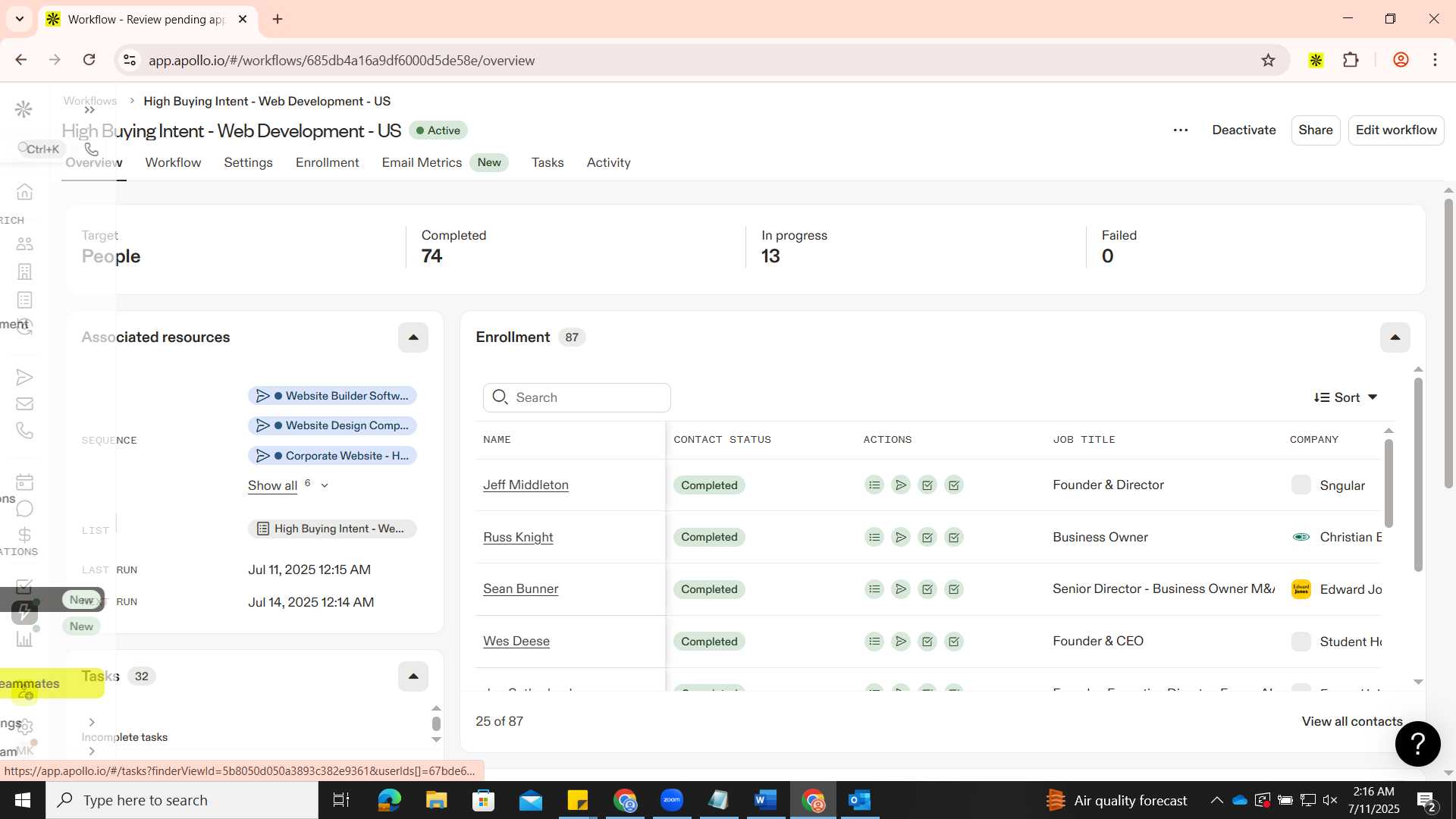Click the send sequence icon for Jeff Middleton

tap(901, 485)
